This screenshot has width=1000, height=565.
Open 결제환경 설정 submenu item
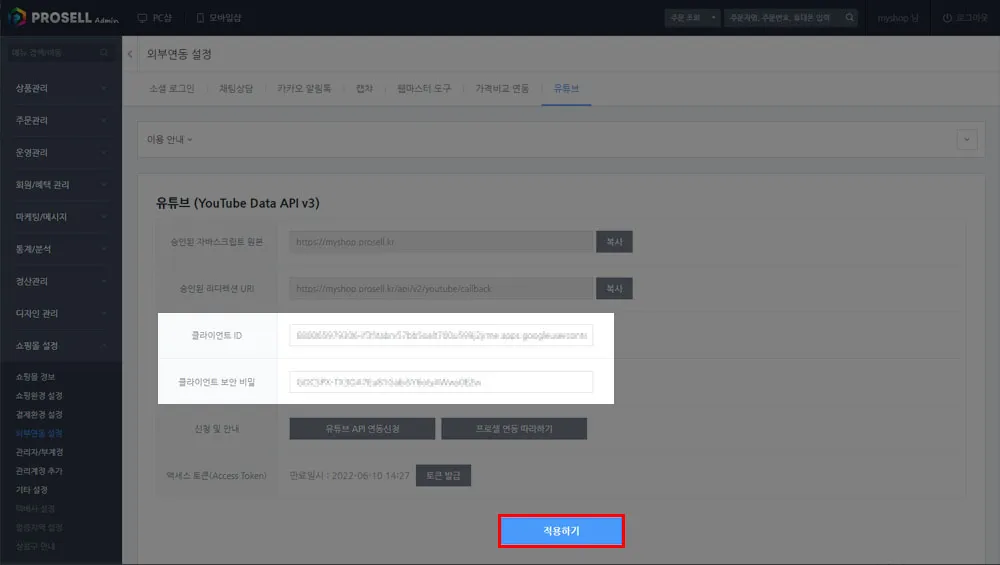point(39,415)
